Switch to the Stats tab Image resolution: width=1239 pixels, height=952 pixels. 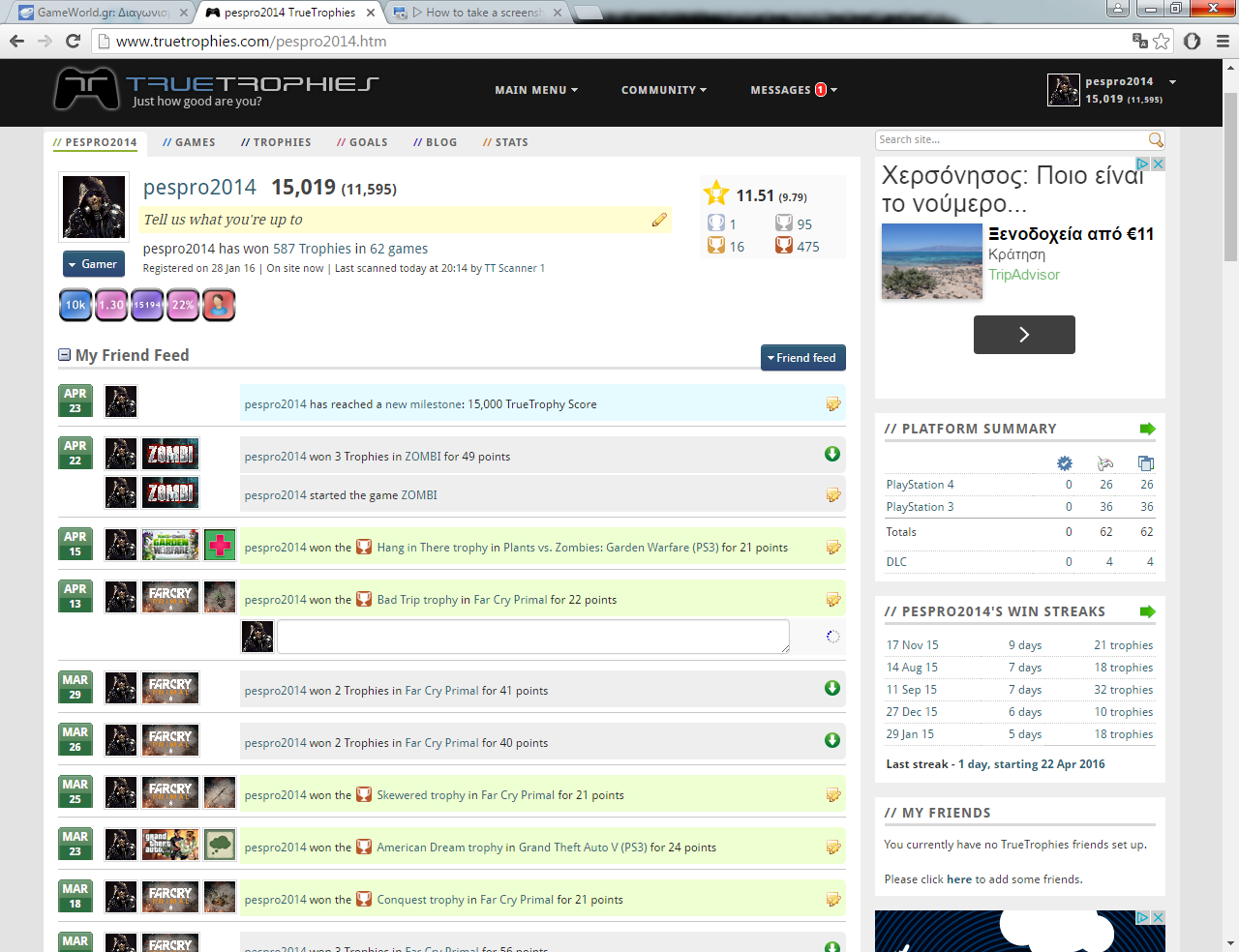coord(505,142)
